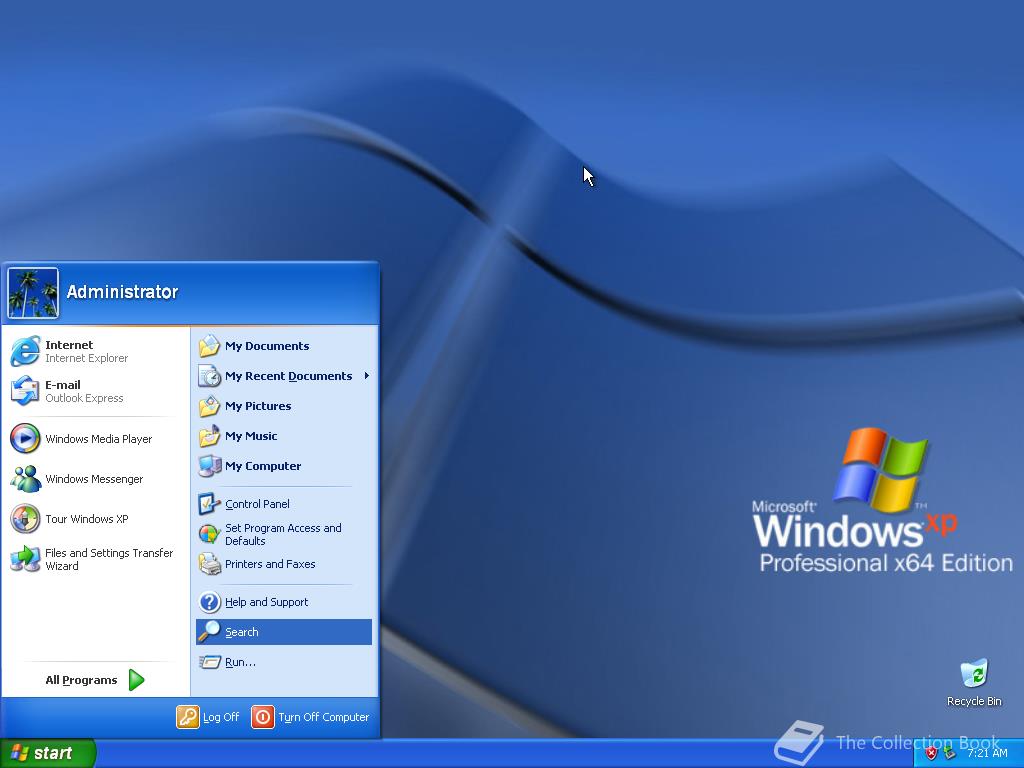Open the Security Center alert in system tray

[930, 753]
